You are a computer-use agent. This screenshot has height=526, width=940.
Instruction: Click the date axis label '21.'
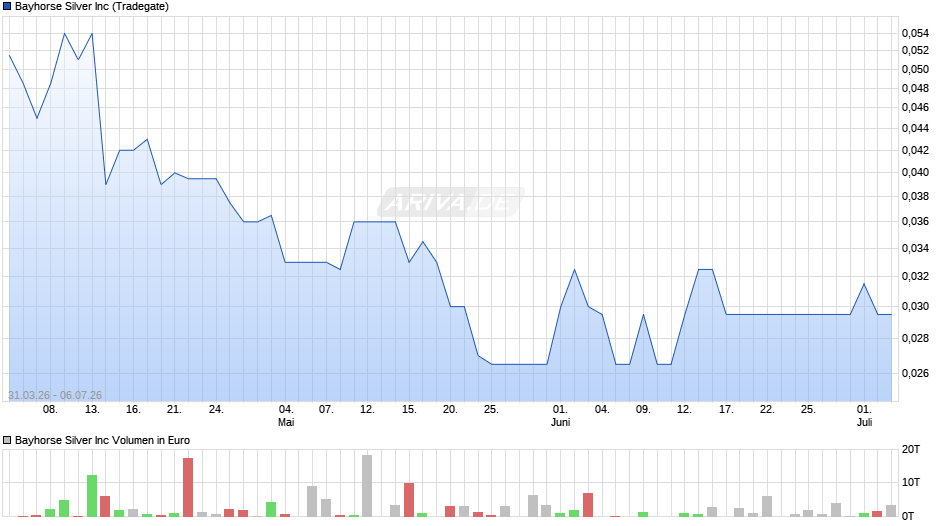point(174,410)
